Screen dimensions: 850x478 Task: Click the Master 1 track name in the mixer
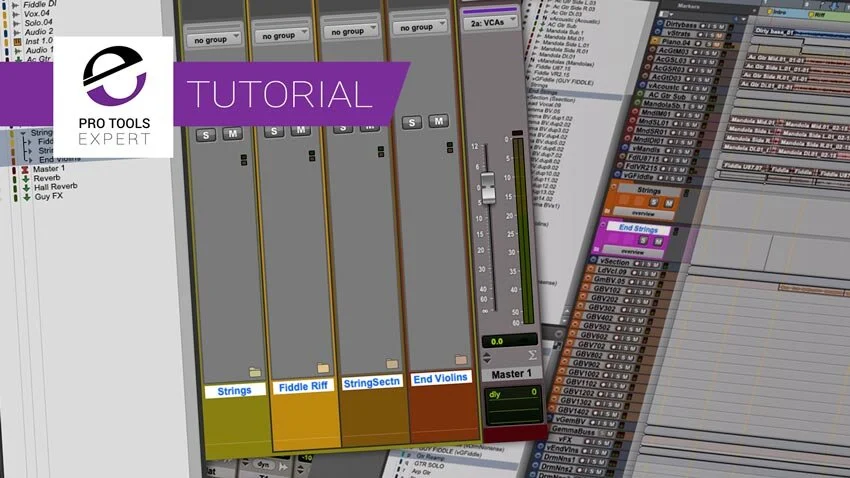coord(511,374)
